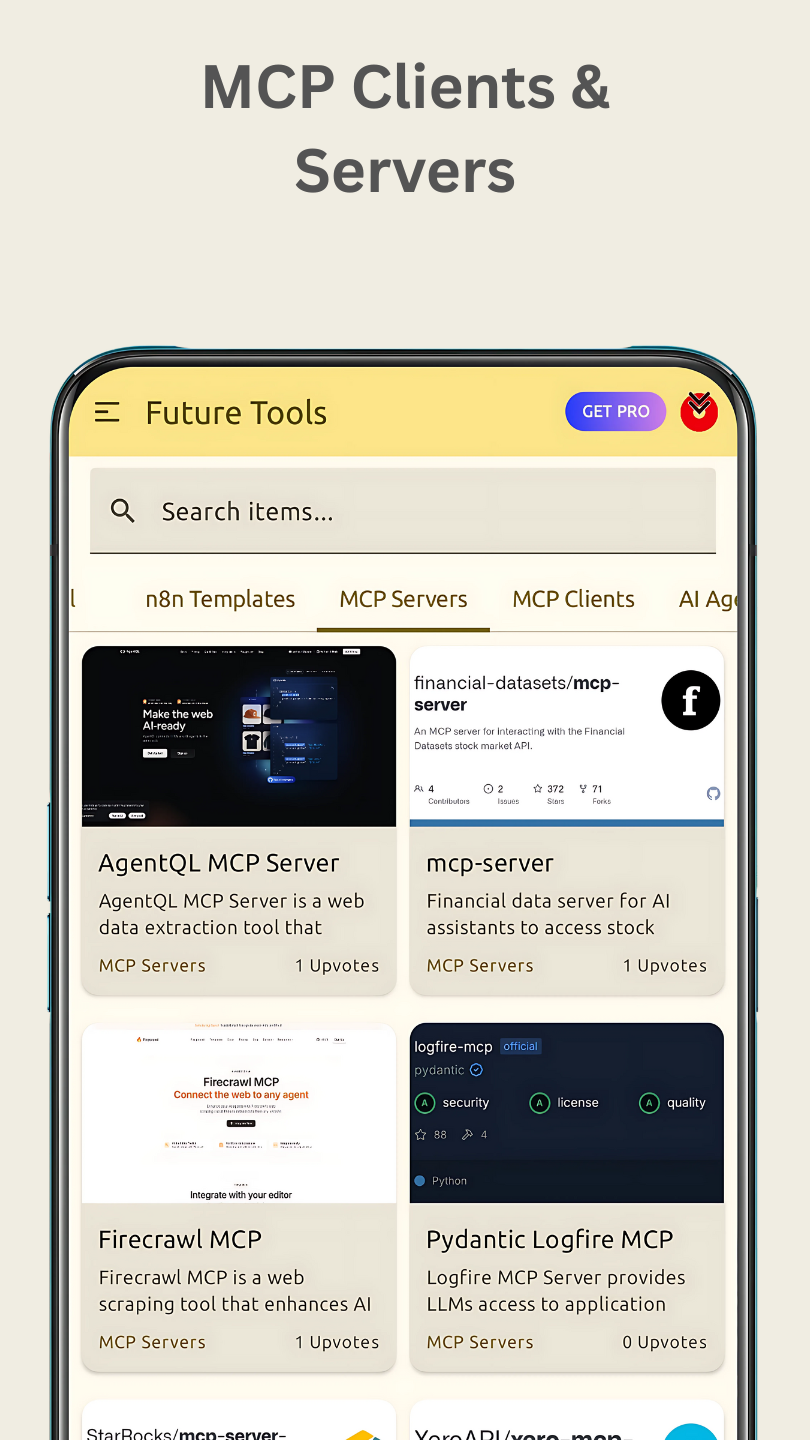Screen dimensions: 810x1440
Task: Tap the verified check beside pydantic
Action: (x=476, y=1070)
